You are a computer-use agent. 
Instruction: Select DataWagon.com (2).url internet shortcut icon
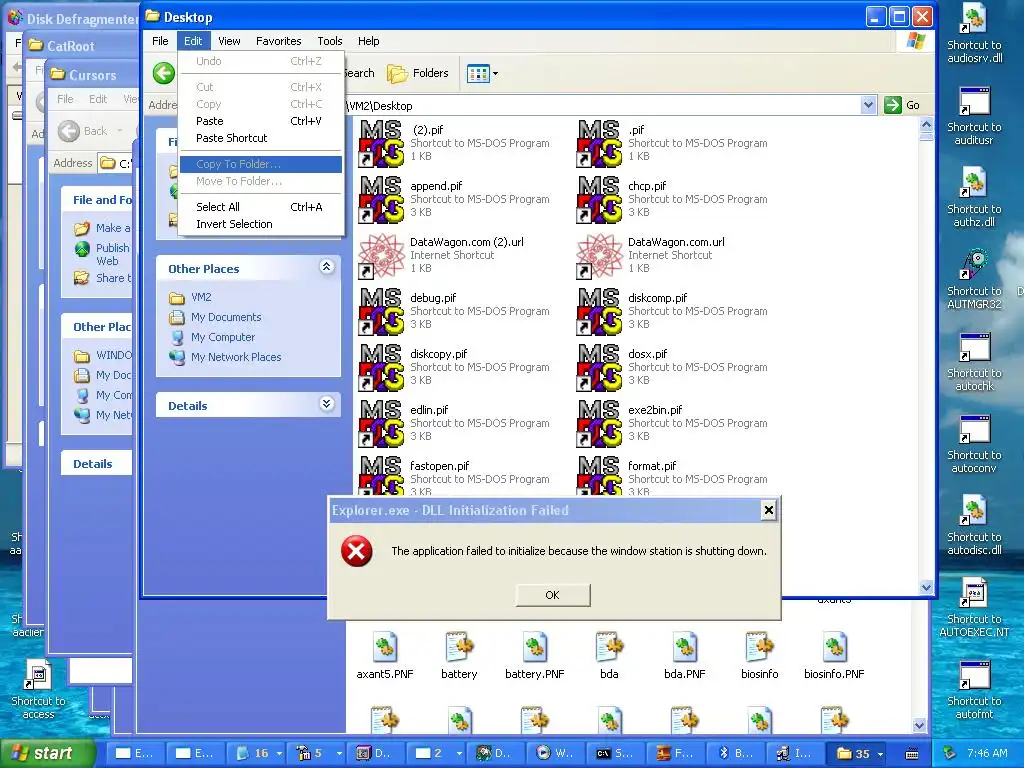[381, 255]
